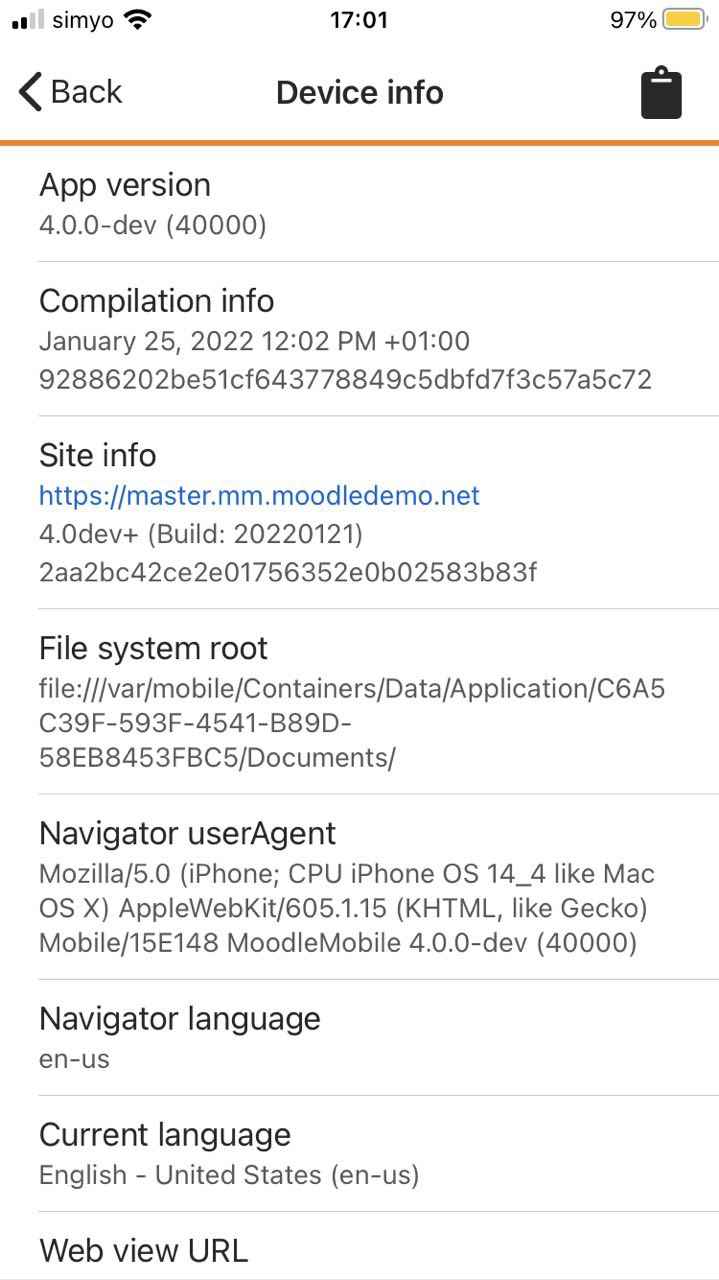719x1280 pixels.
Task: Open the master.mm.moodledemo.net link
Action: 259,495
